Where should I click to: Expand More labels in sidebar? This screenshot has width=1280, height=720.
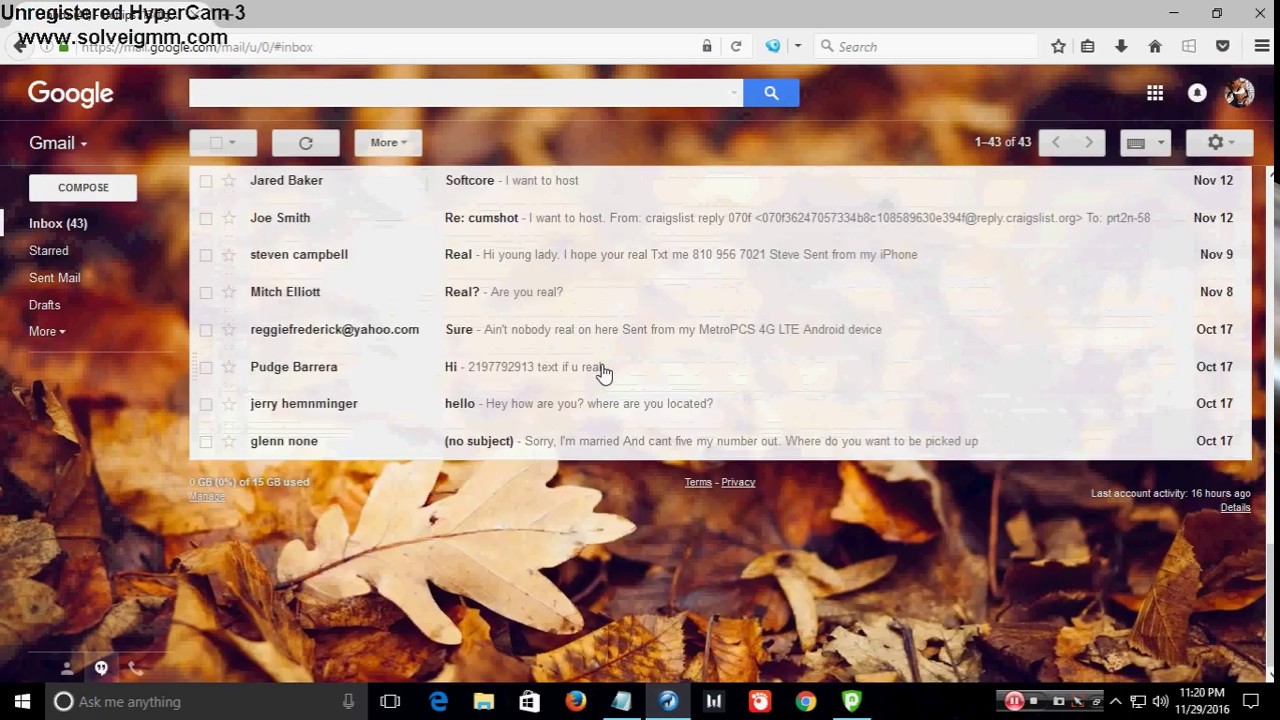(x=47, y=332)
